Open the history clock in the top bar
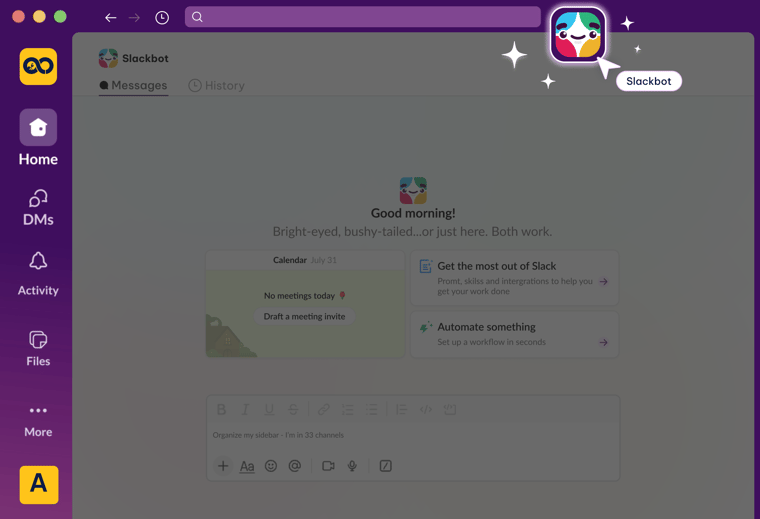This screenshot has height=519, width=760. point(162,17)
